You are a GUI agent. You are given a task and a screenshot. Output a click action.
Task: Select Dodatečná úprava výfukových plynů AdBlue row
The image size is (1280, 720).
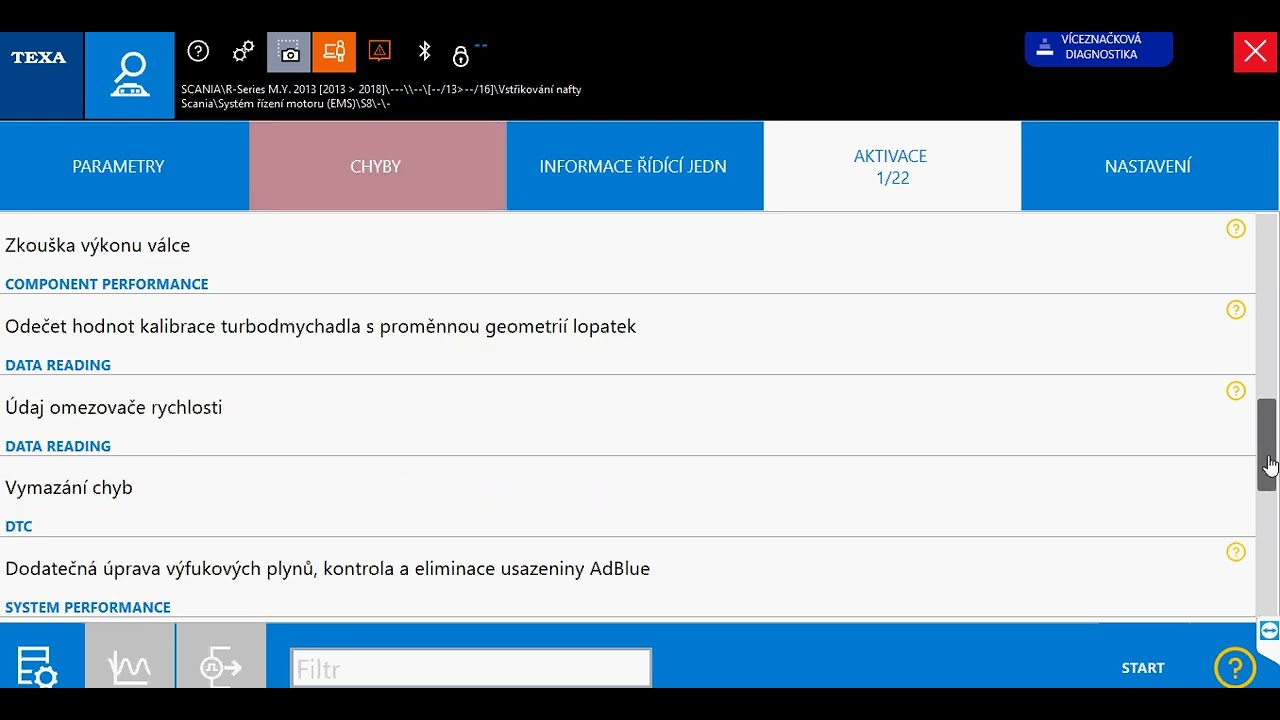[x=627, y=577]
